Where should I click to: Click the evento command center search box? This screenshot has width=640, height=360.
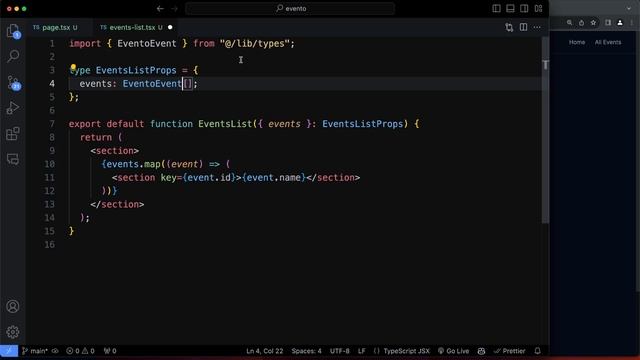290,9
